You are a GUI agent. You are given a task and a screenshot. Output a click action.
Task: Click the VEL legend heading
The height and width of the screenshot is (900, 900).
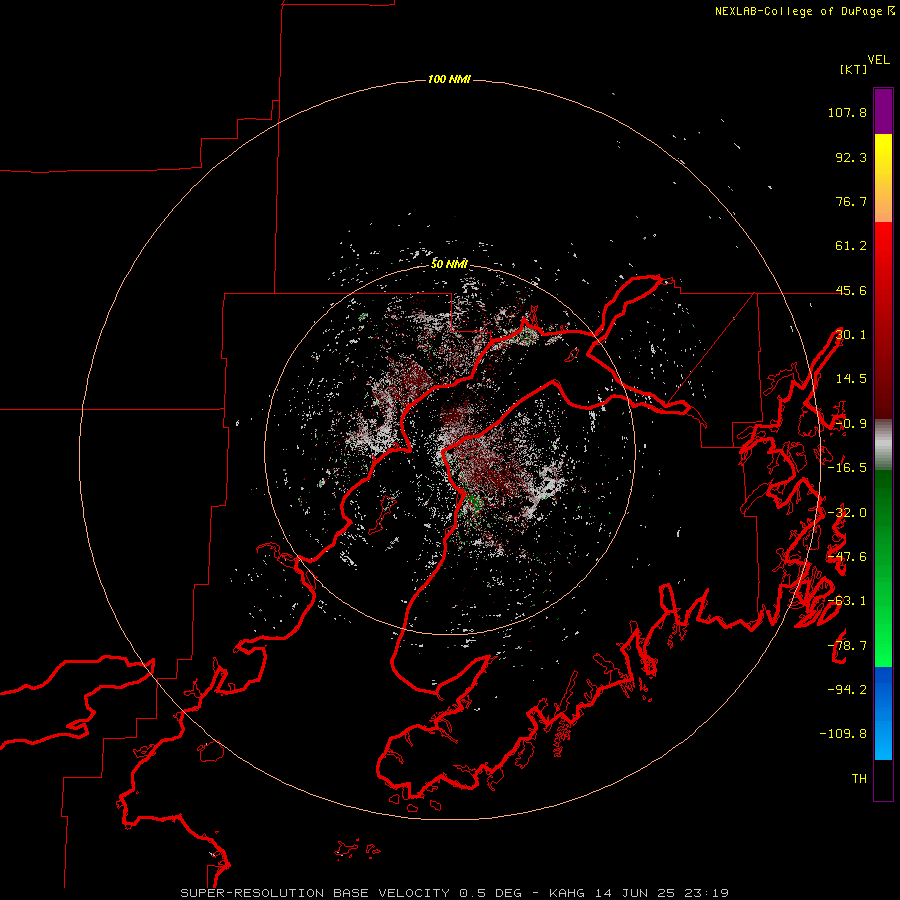coord(878,60)
